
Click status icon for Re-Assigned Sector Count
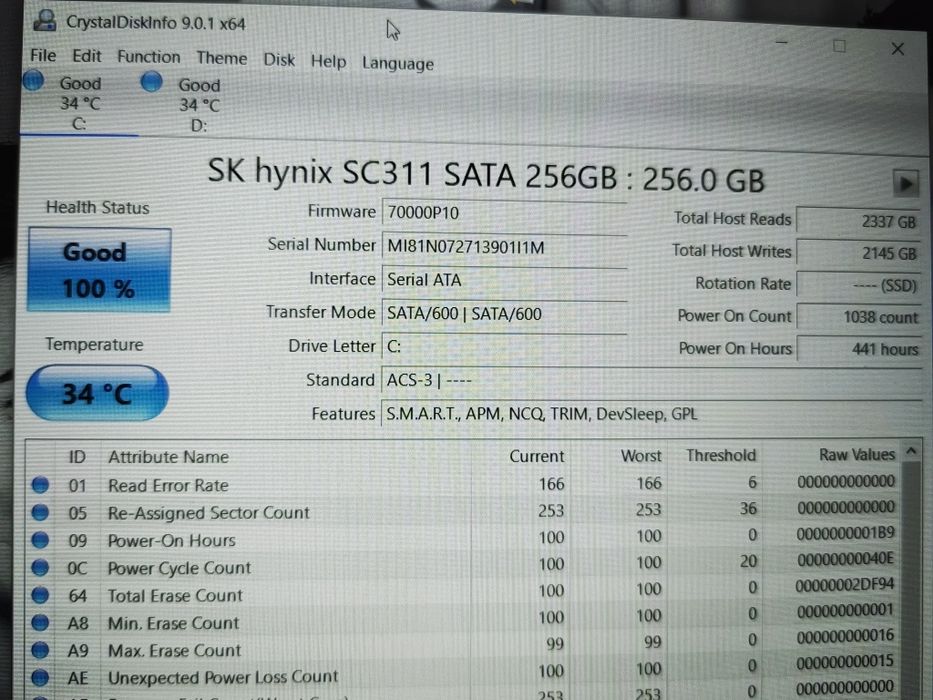click(x=40, y=512)
